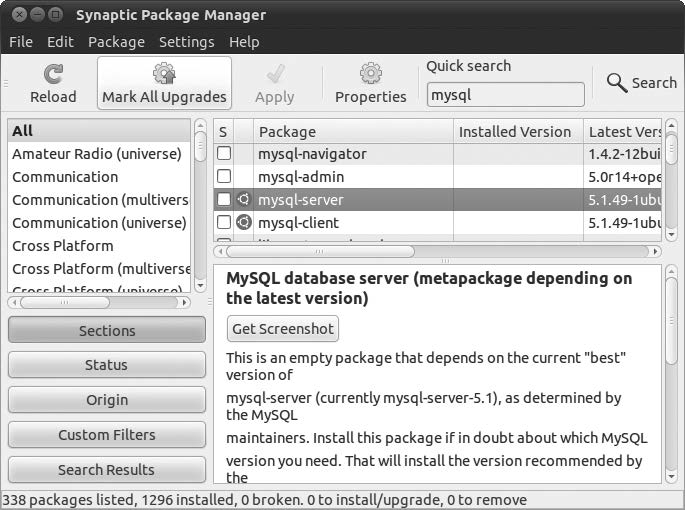Click the Search Results button
This screenshot has height=510, width=685.
(x=107, y=470)
